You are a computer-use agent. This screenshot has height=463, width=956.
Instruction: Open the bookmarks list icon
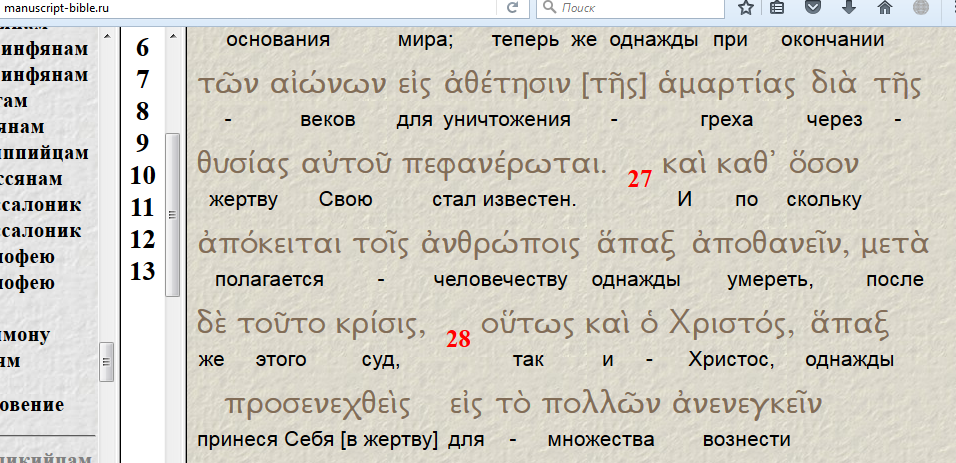point(778,8)
